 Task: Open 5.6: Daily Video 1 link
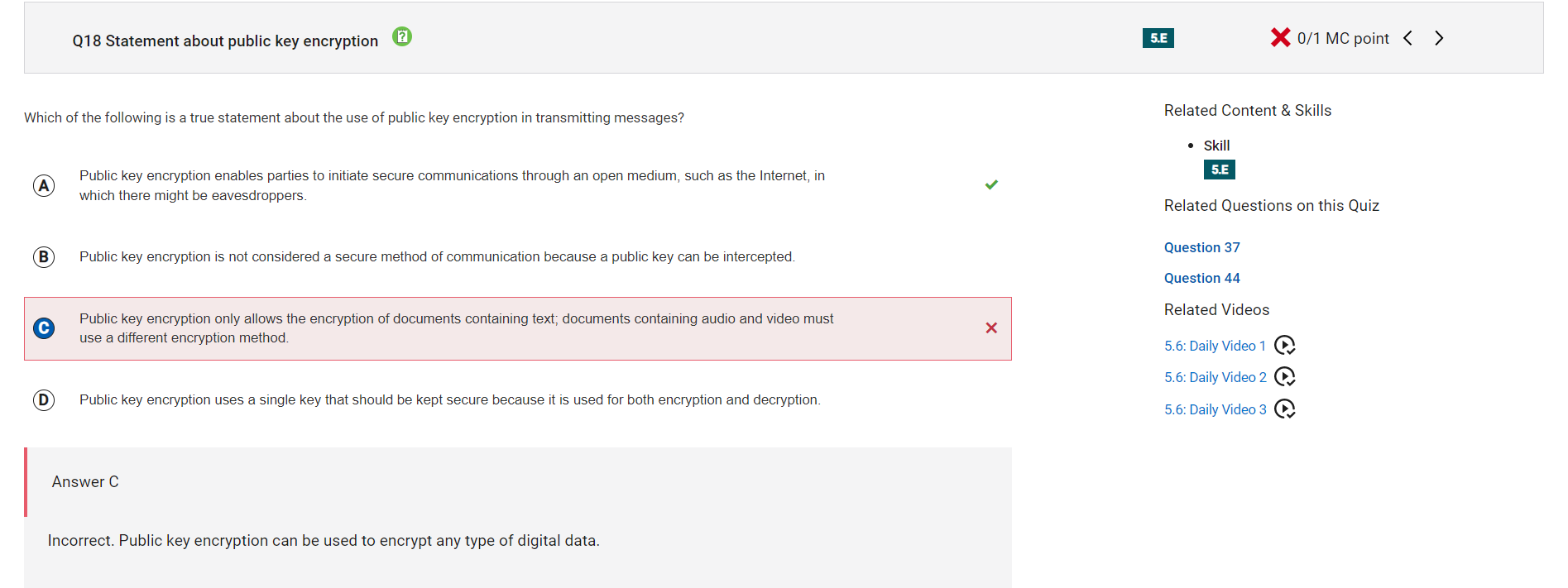(1215, 346)
